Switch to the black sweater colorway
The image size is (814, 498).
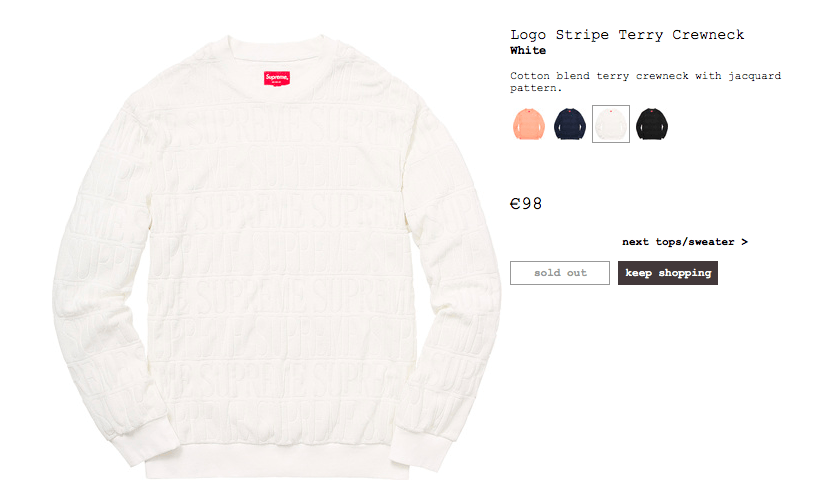(x=652, y=124)
